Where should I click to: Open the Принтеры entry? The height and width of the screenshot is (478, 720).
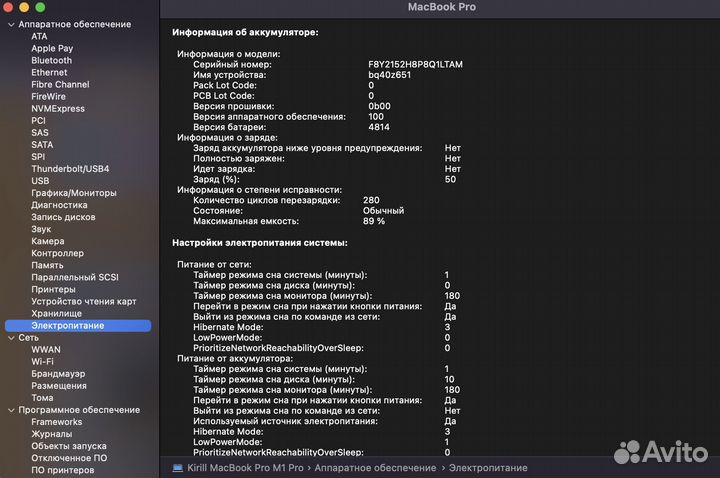click(x=53, y=289)
